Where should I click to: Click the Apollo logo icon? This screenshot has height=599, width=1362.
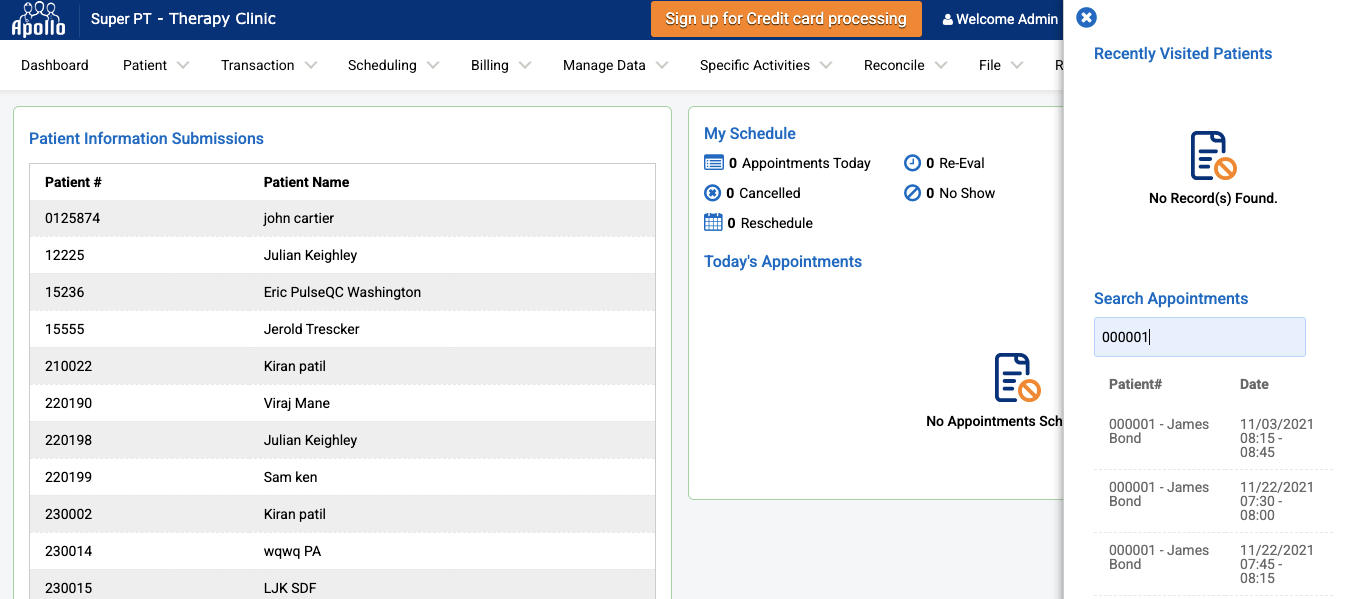pyautogui.click(x=38, y=19)
